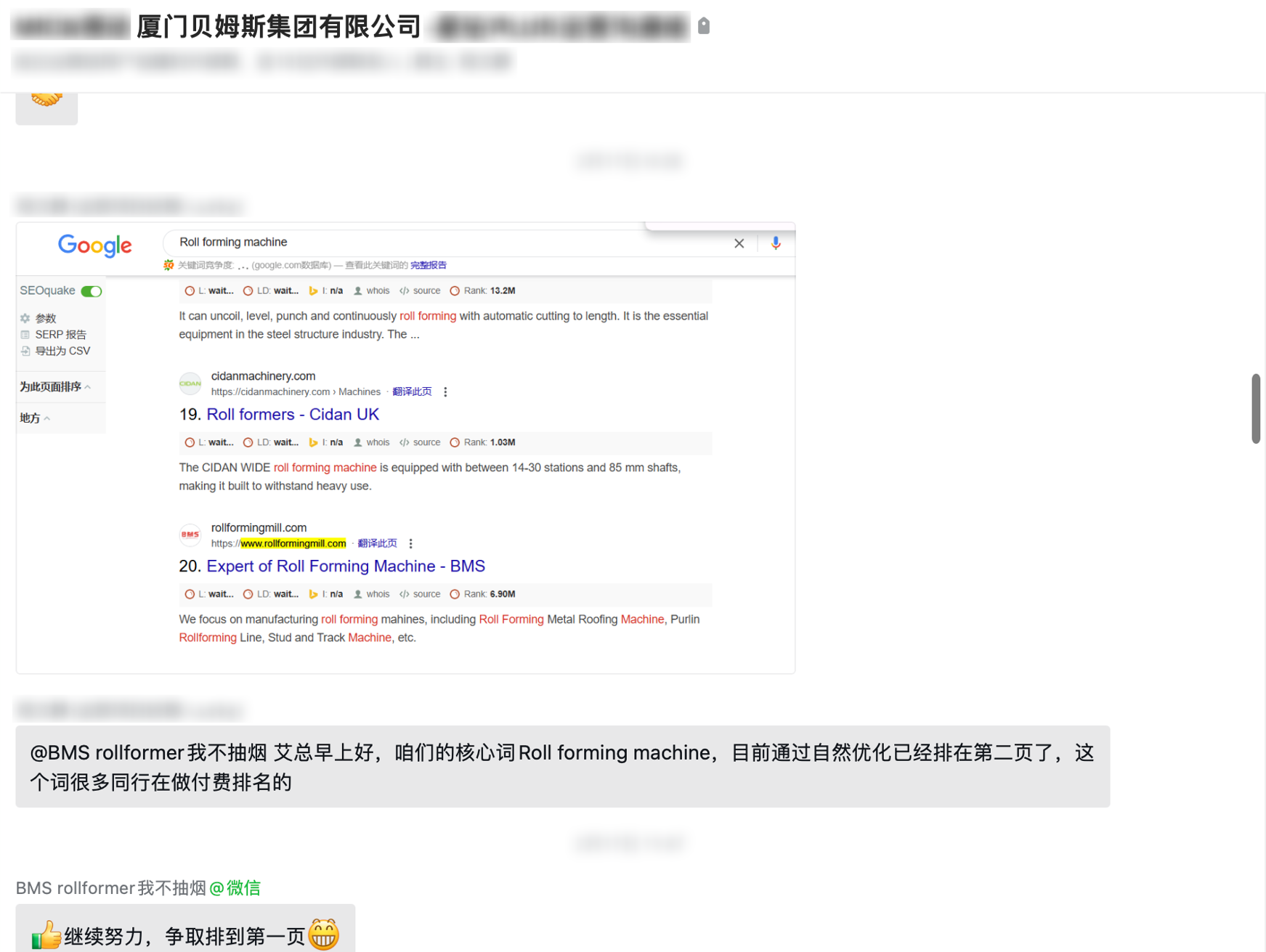This screenshot has height=952, width=1266.
Task: Open the SERP 报告 report icon in sidebar
Action: click(25, 335)
